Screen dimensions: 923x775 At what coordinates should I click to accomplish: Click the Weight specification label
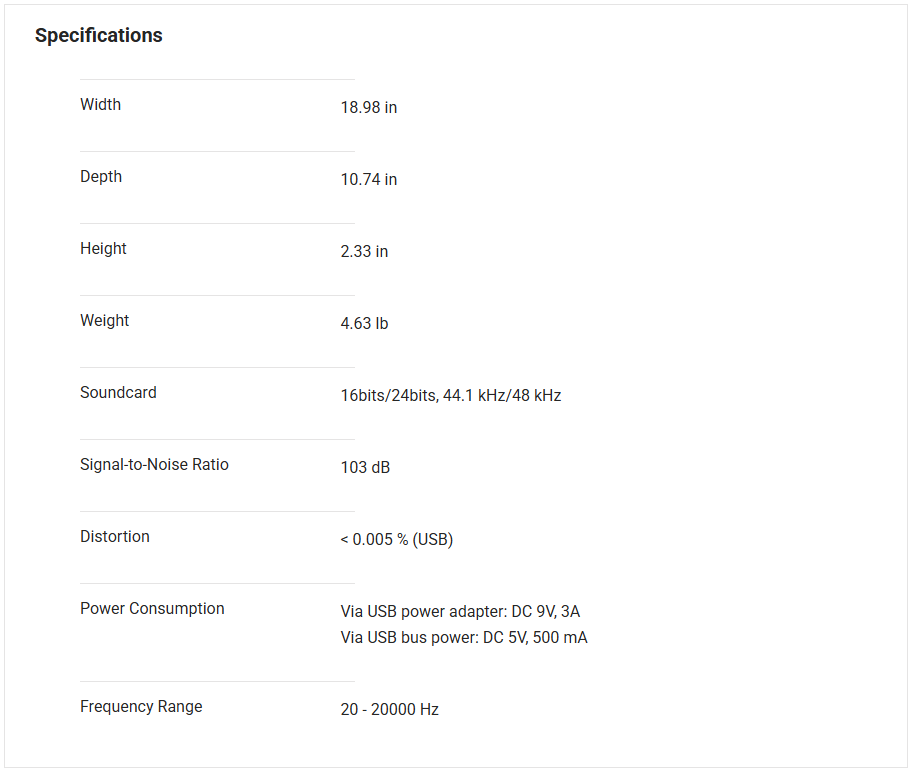104,320
